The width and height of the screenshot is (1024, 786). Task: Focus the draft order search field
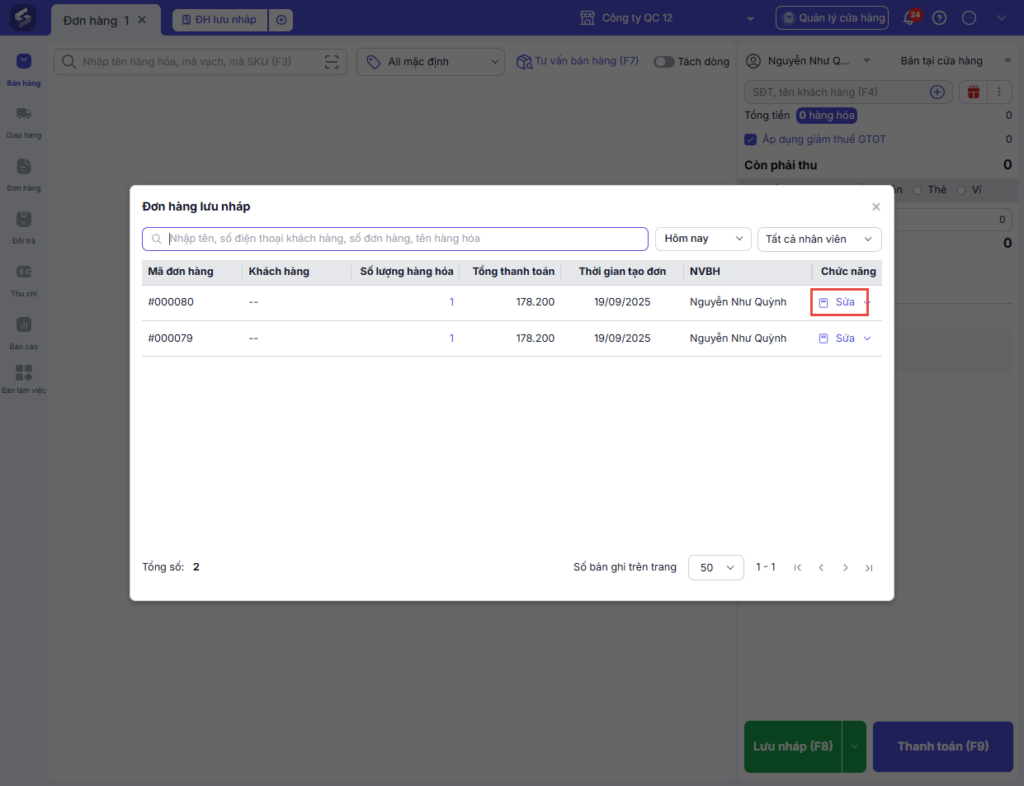395,239
